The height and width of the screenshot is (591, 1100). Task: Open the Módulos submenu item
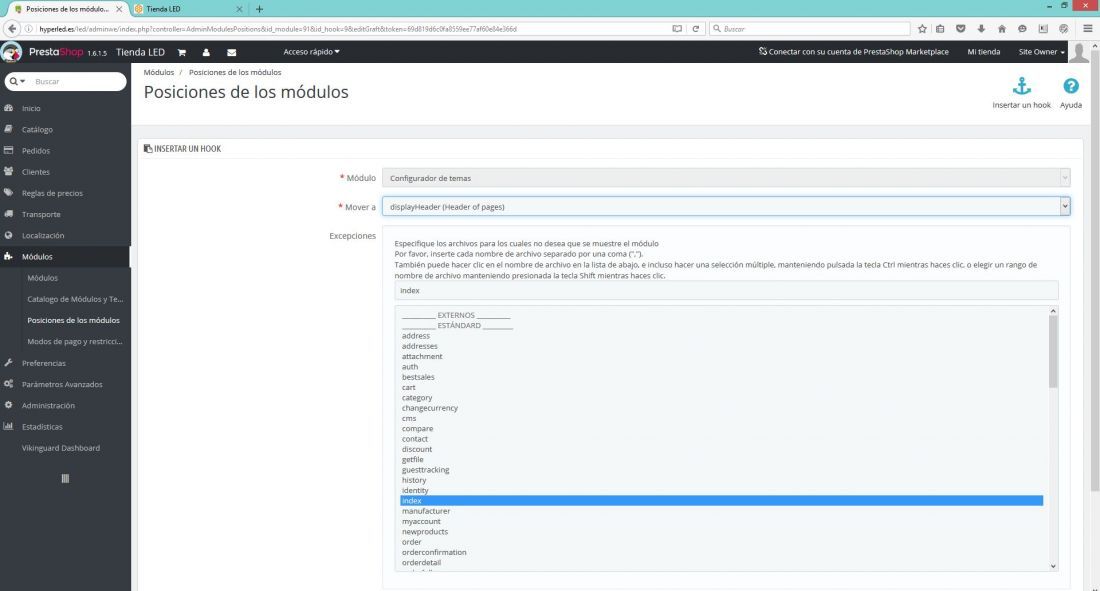click(x=42, y=278)
